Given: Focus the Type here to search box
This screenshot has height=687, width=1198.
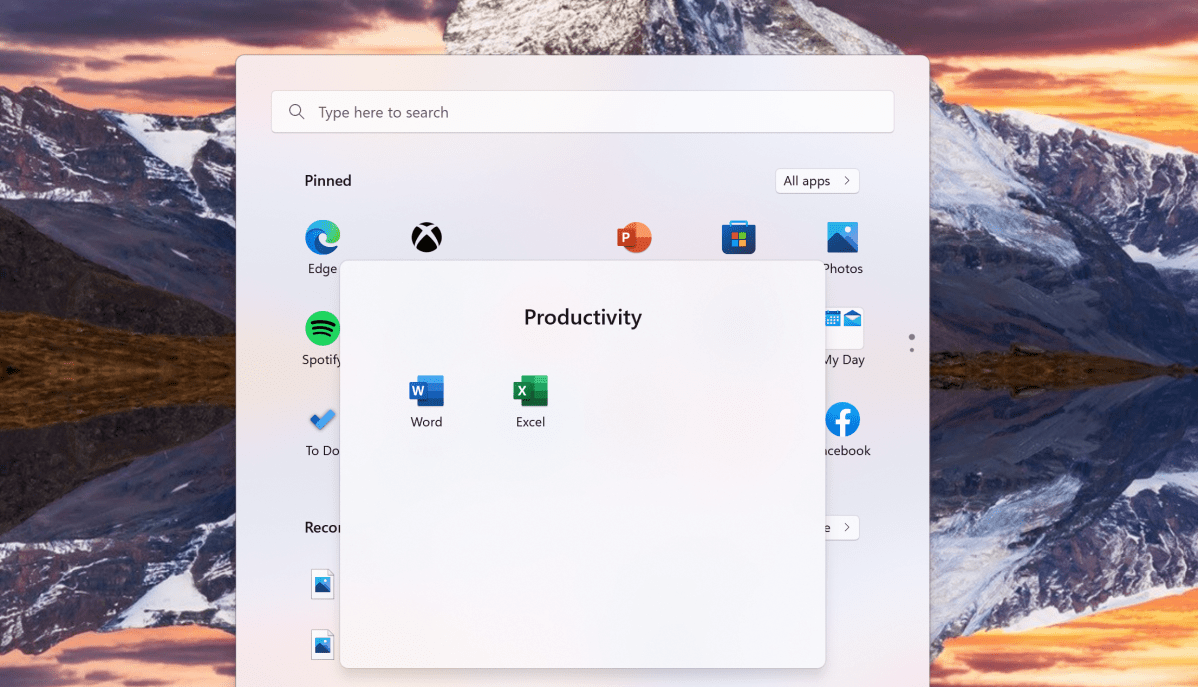Looking at the screenshot, I should click(582, 112).
